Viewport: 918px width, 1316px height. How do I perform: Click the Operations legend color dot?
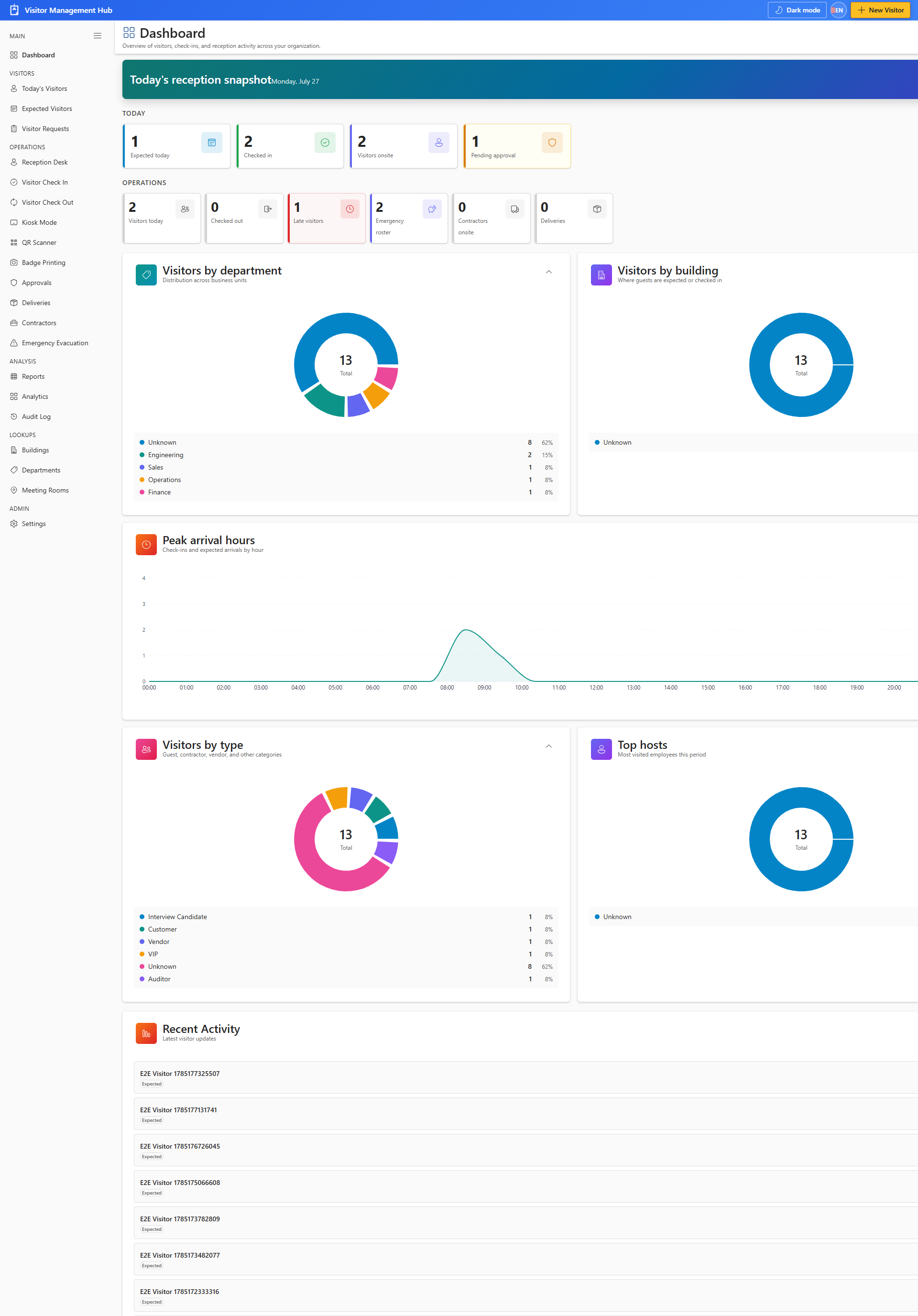[142, 480]
